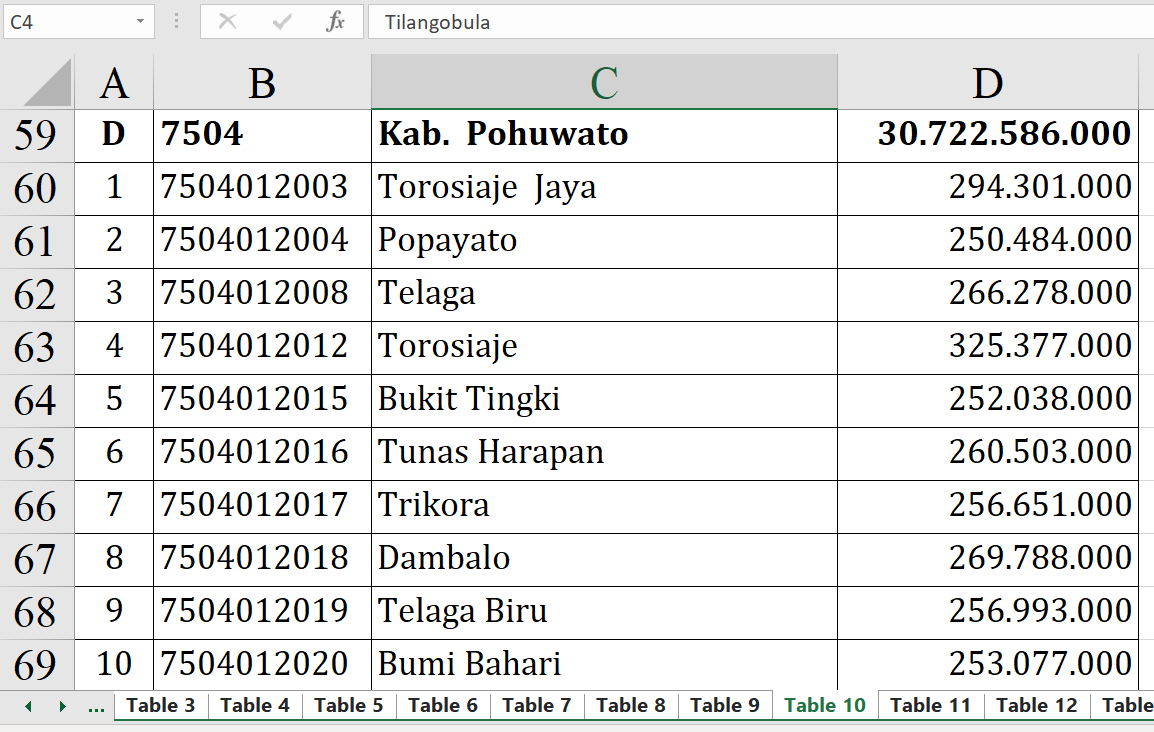This screenshot has width=1154, height=732.
Task: Click the Insert Function fx icon
Action: click(x=335, y=21)
